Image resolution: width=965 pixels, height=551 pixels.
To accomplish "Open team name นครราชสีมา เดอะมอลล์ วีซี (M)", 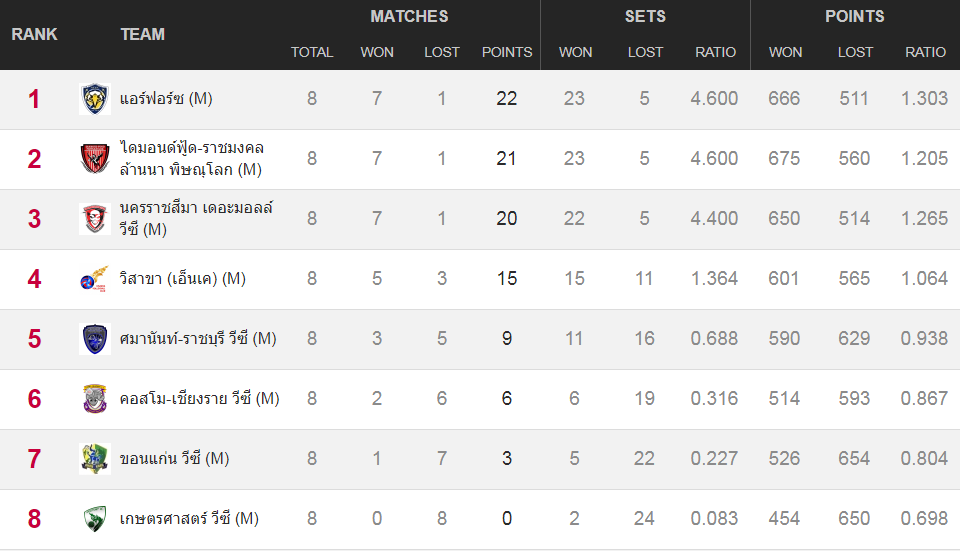I will tap(196, 219).
